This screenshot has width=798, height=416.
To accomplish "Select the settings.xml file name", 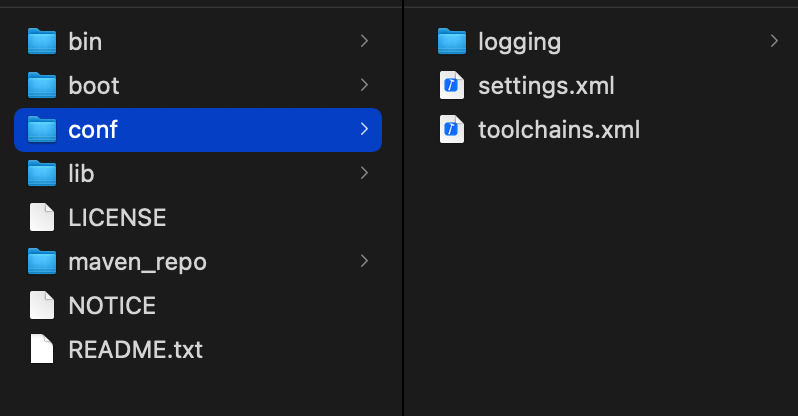I will [546, 86].
